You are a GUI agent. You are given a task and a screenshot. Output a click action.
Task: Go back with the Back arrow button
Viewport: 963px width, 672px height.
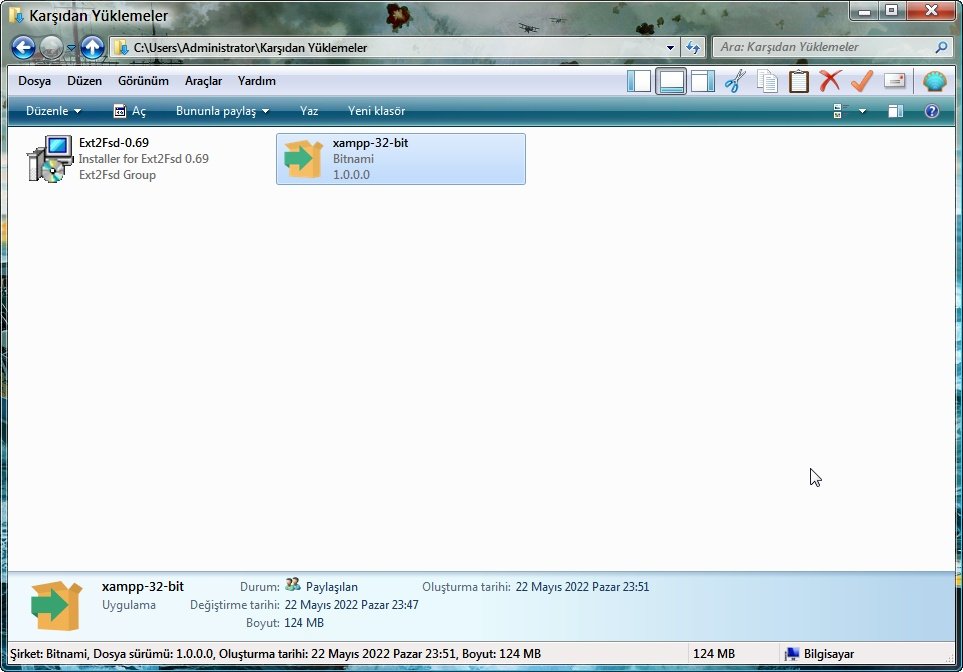pyautogui.click(x=23, y=47)
